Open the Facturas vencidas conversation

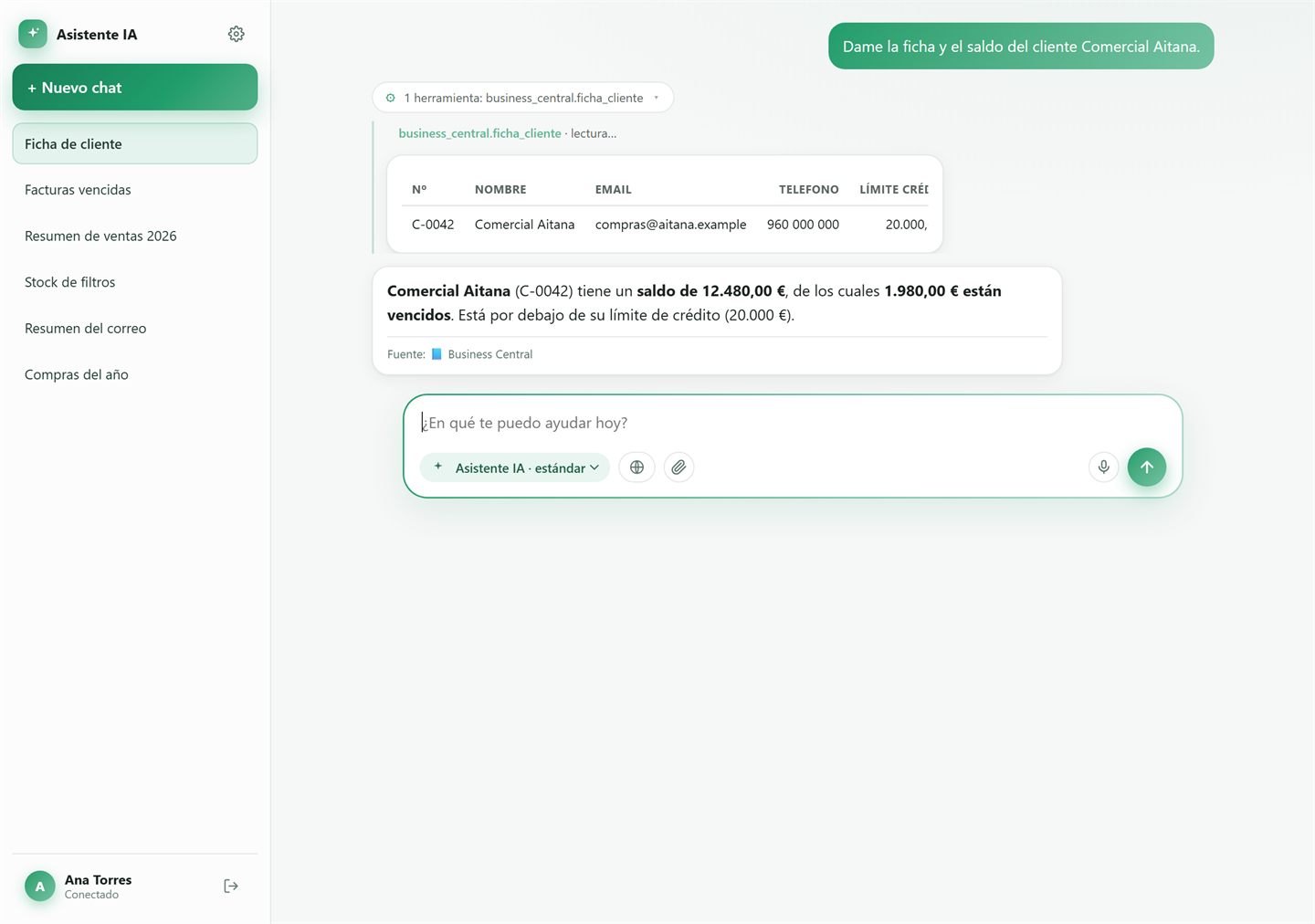pyautogui.click(x=135, y=190)
